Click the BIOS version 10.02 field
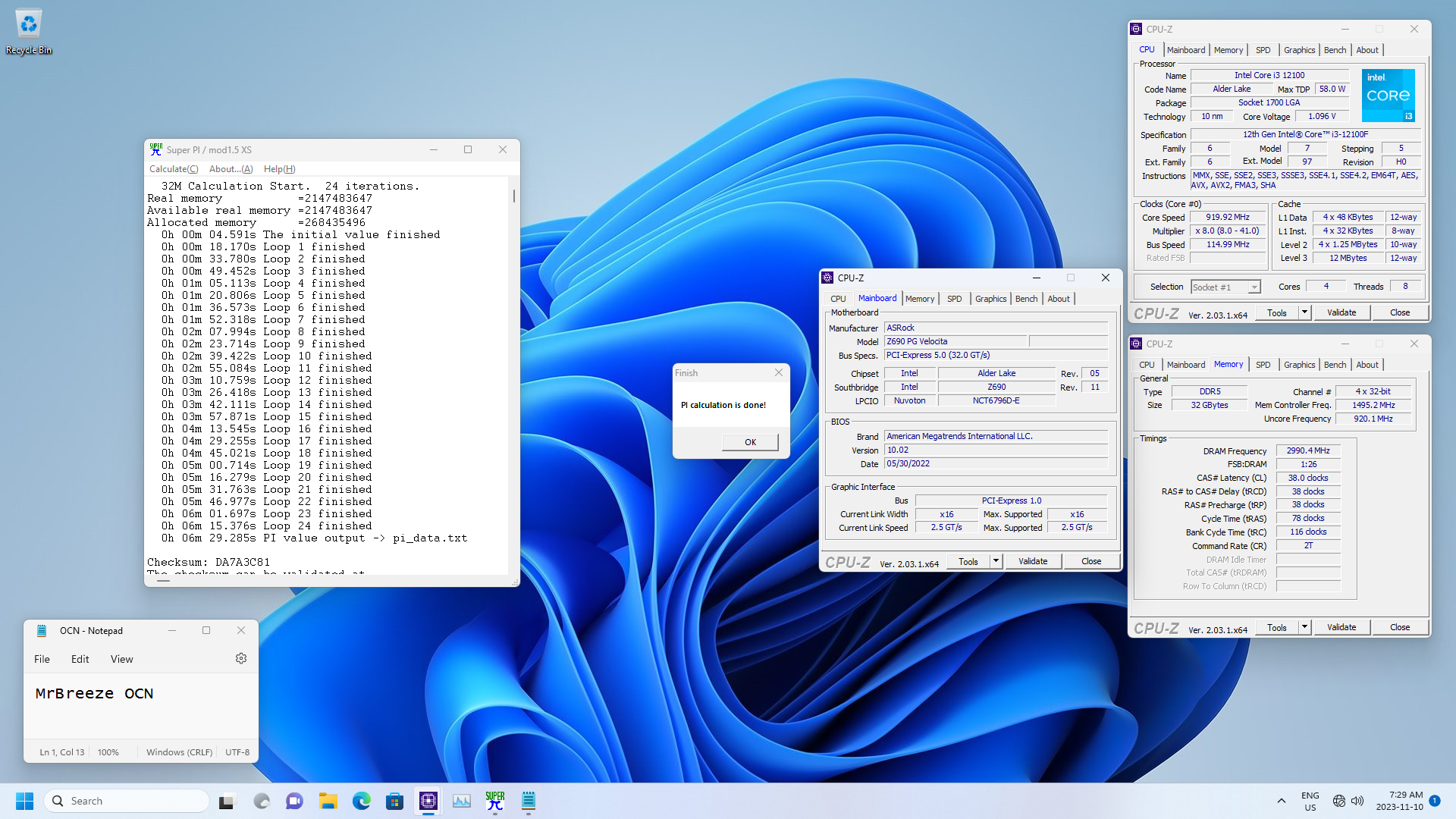 (996, 450)
